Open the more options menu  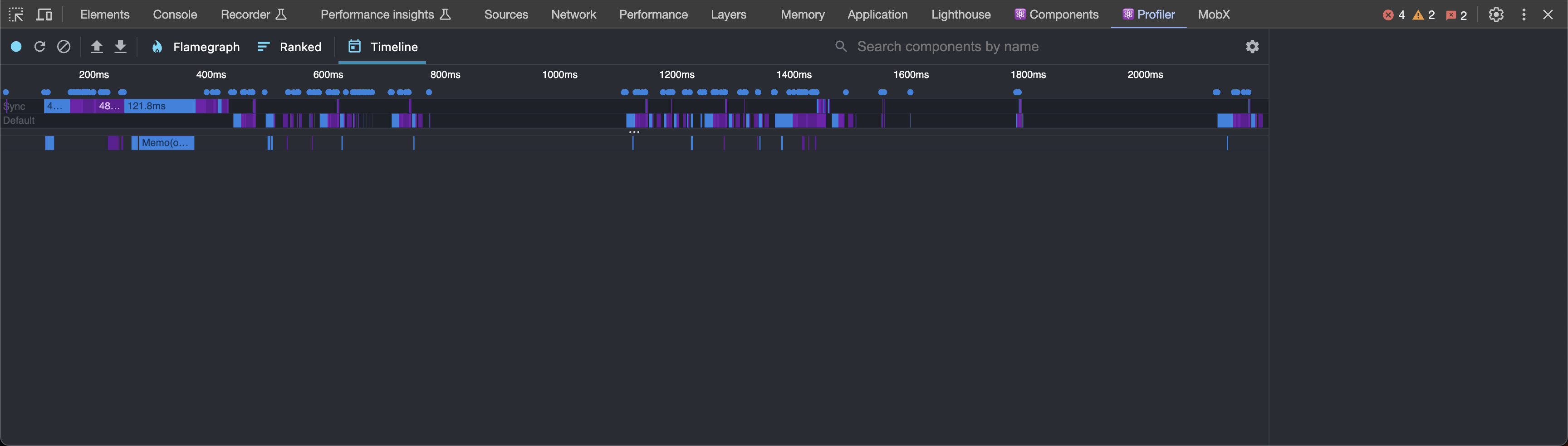pos(1524,14)
